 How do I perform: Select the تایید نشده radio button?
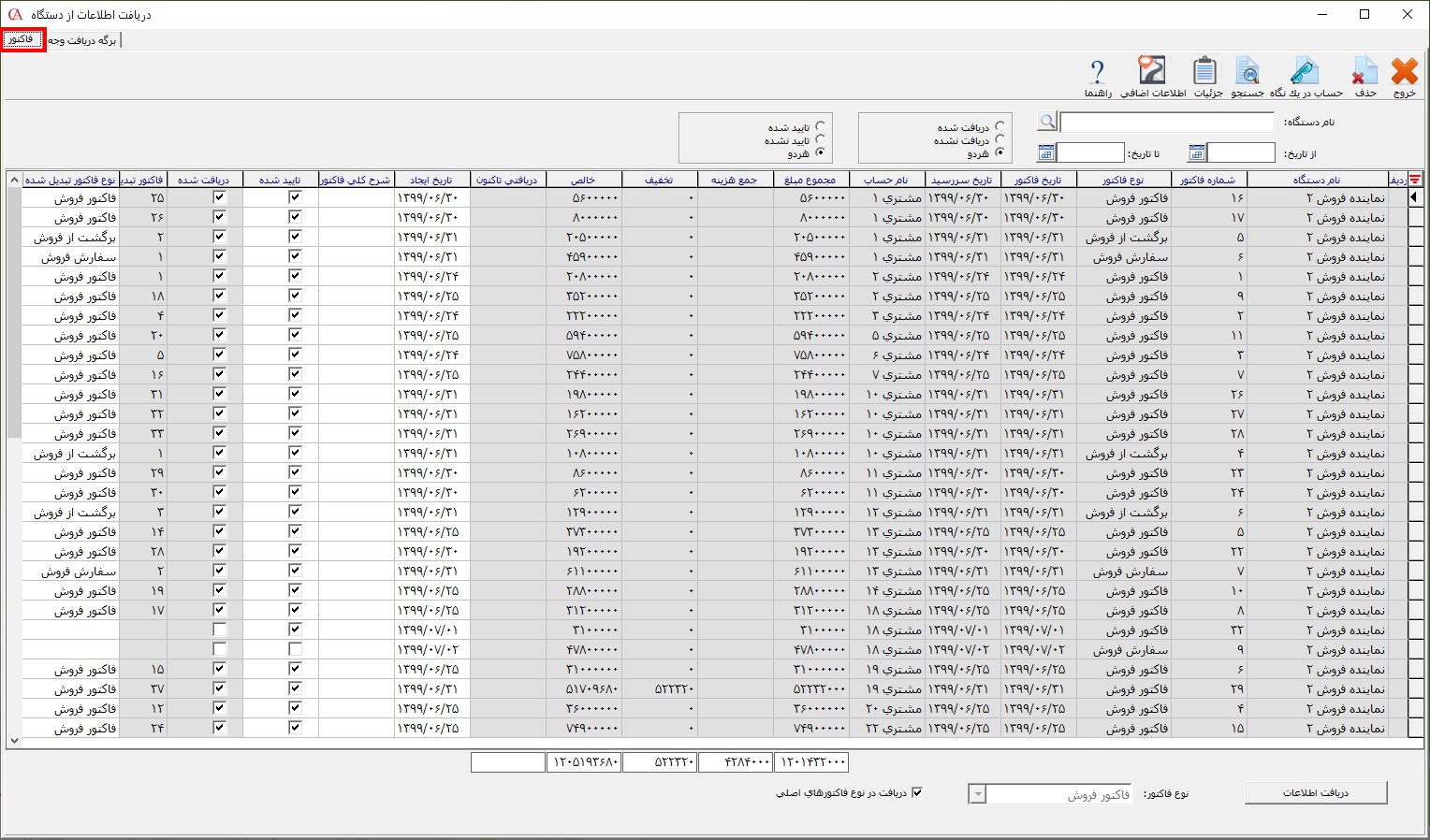point(821,139)
